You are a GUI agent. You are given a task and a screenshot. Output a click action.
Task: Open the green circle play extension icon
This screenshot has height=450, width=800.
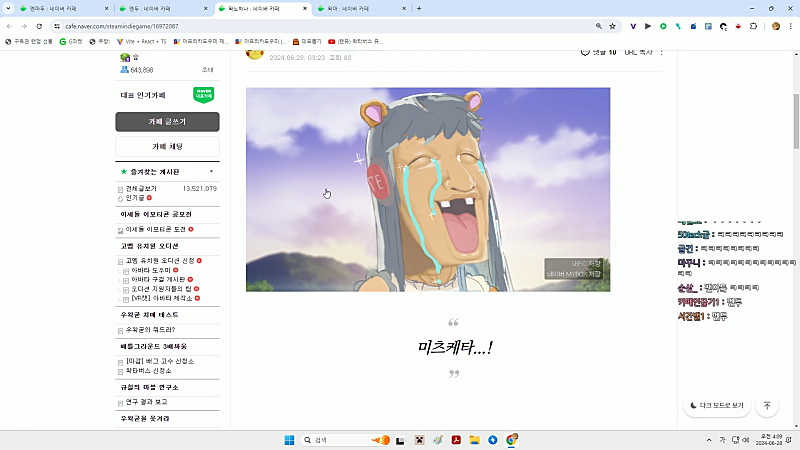[663, 26]
